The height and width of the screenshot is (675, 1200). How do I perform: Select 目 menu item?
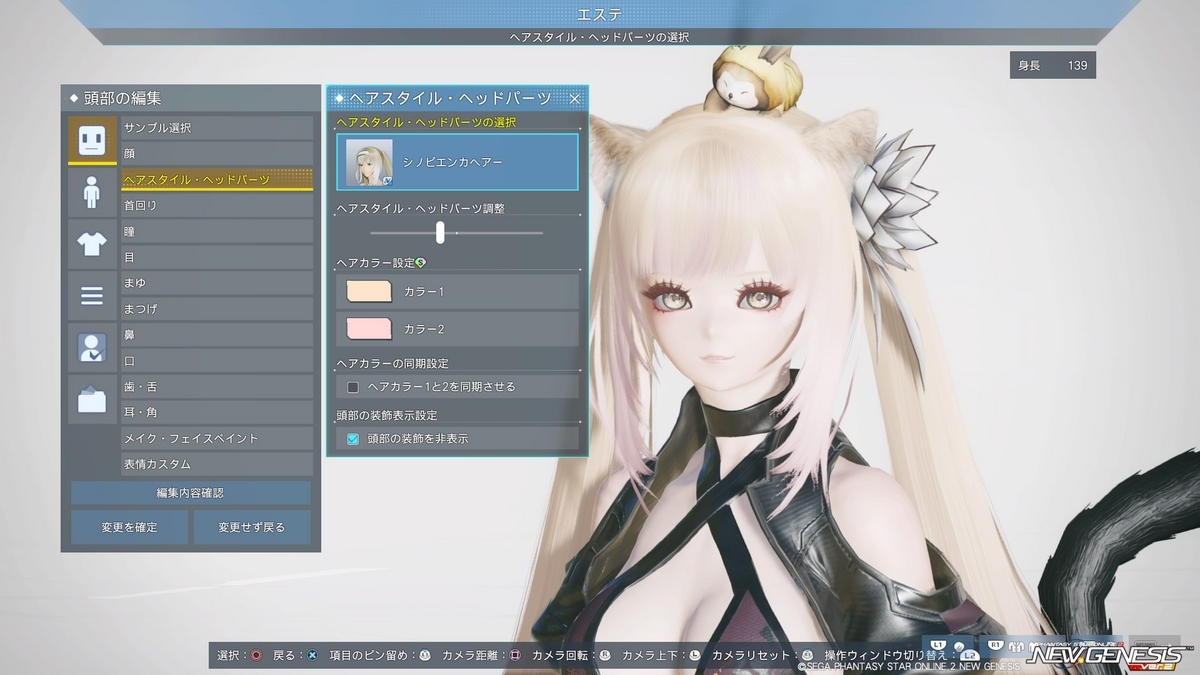[x=217, y=257]
